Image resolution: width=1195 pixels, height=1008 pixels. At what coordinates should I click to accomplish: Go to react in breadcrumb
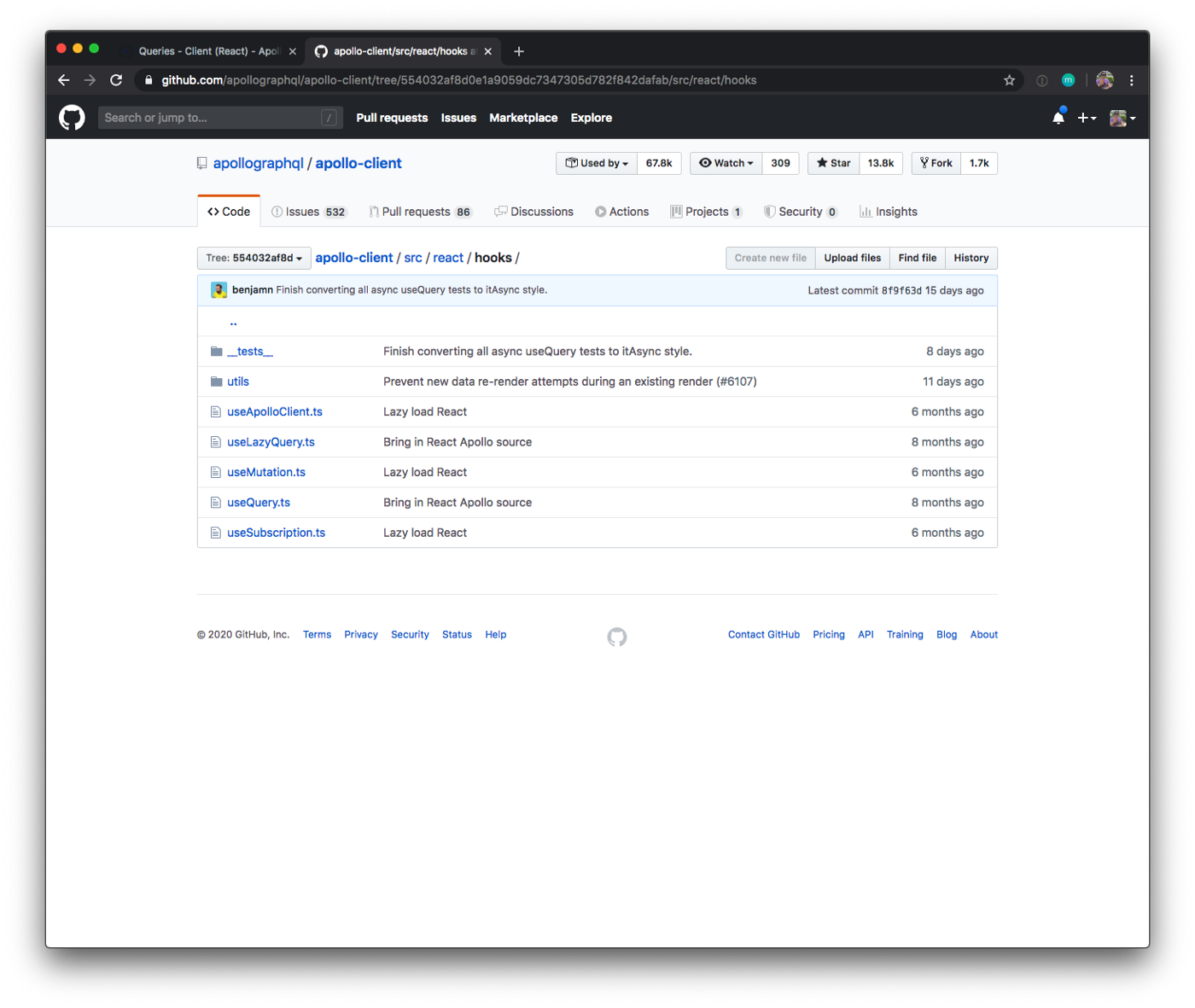(x=448, y=258)
